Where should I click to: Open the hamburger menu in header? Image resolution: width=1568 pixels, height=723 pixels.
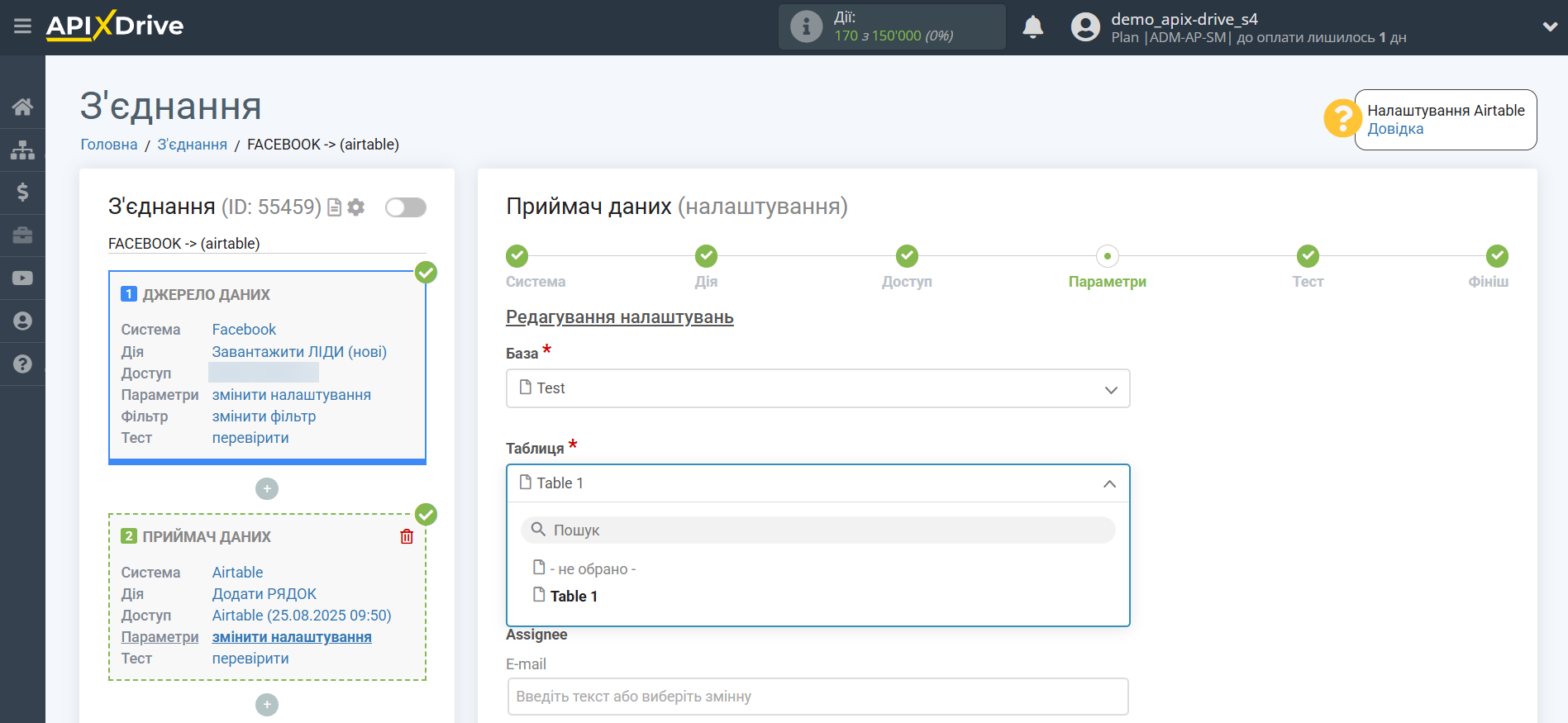(22, 26)
